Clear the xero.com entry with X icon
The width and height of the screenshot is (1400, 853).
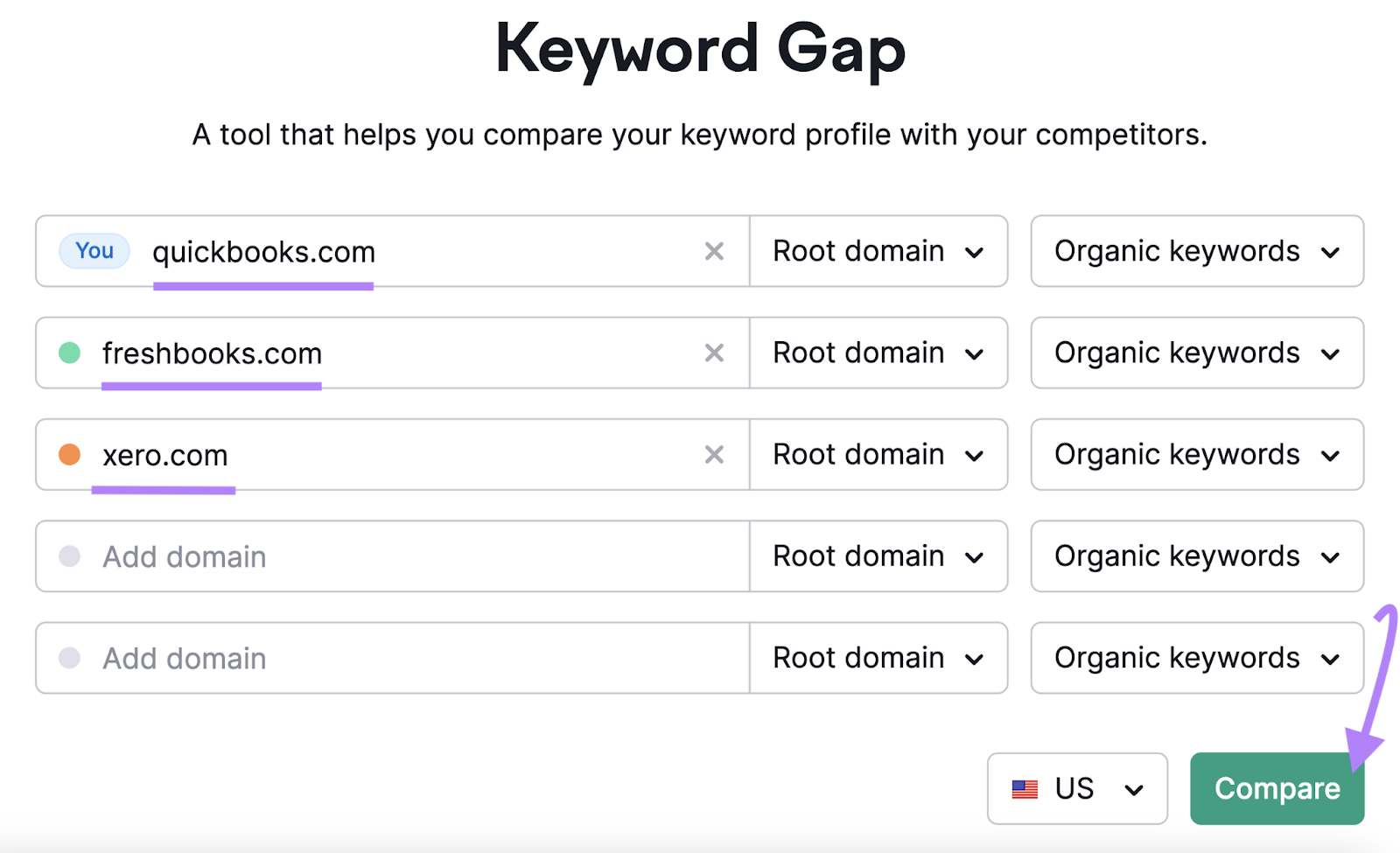[x=714, y=455]
